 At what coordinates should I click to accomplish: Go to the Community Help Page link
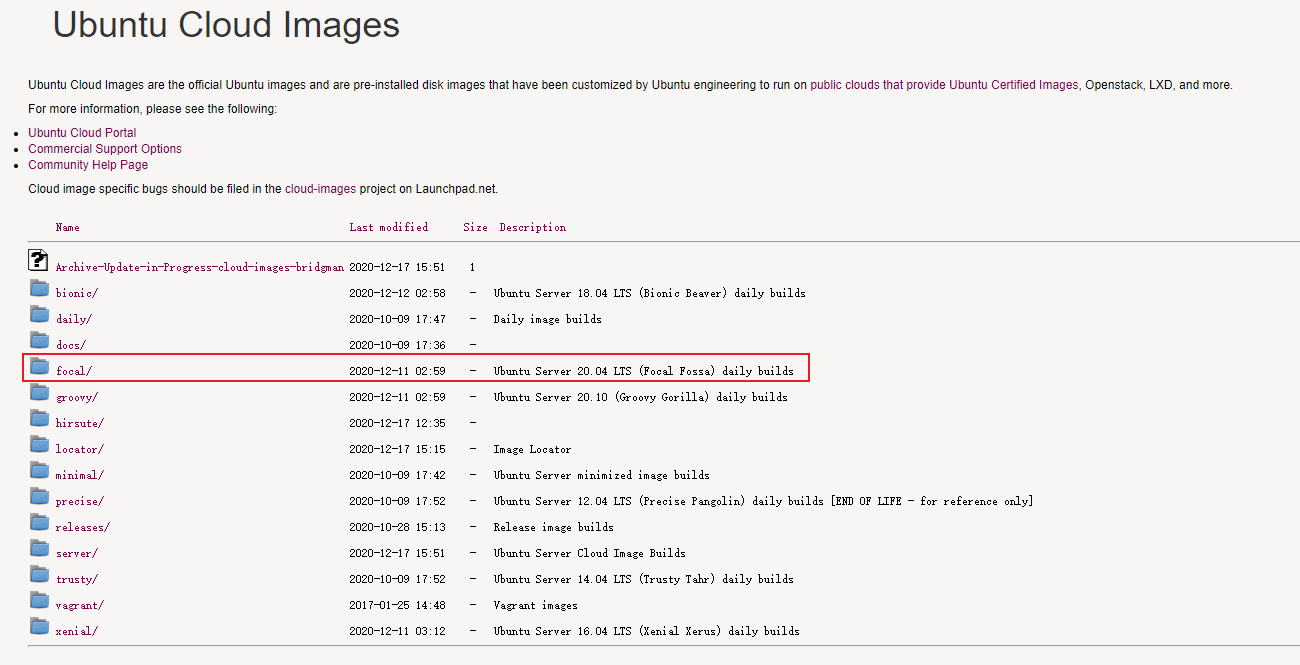point(88,165)
